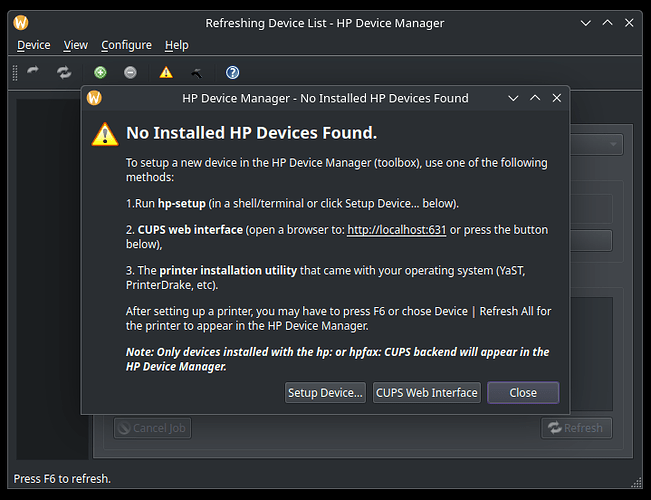Screen dimensions: 651x500
Task: Click the Refresh button in main window
Action: [576, 428]
